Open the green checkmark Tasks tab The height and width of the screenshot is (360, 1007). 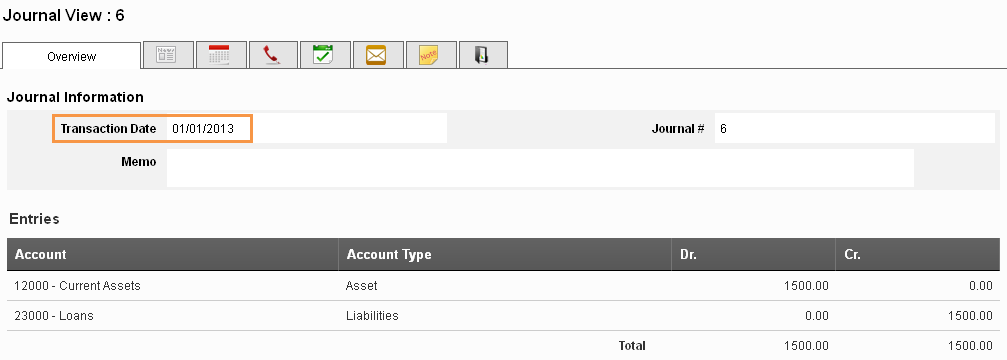click(323, 55)
